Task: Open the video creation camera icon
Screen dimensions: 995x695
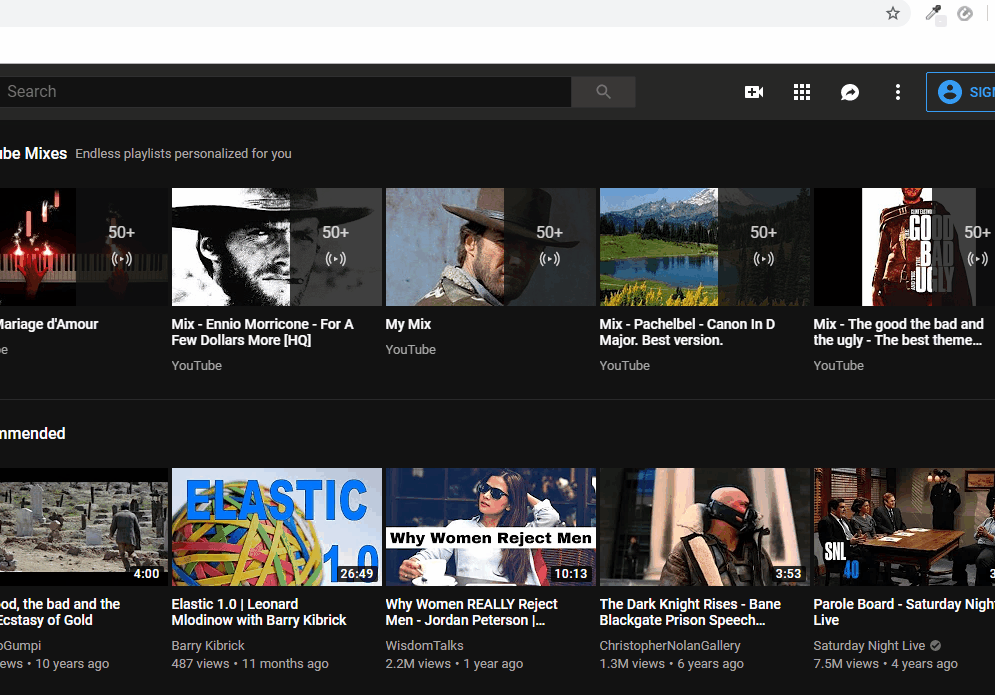Action: tap(754, 91)
